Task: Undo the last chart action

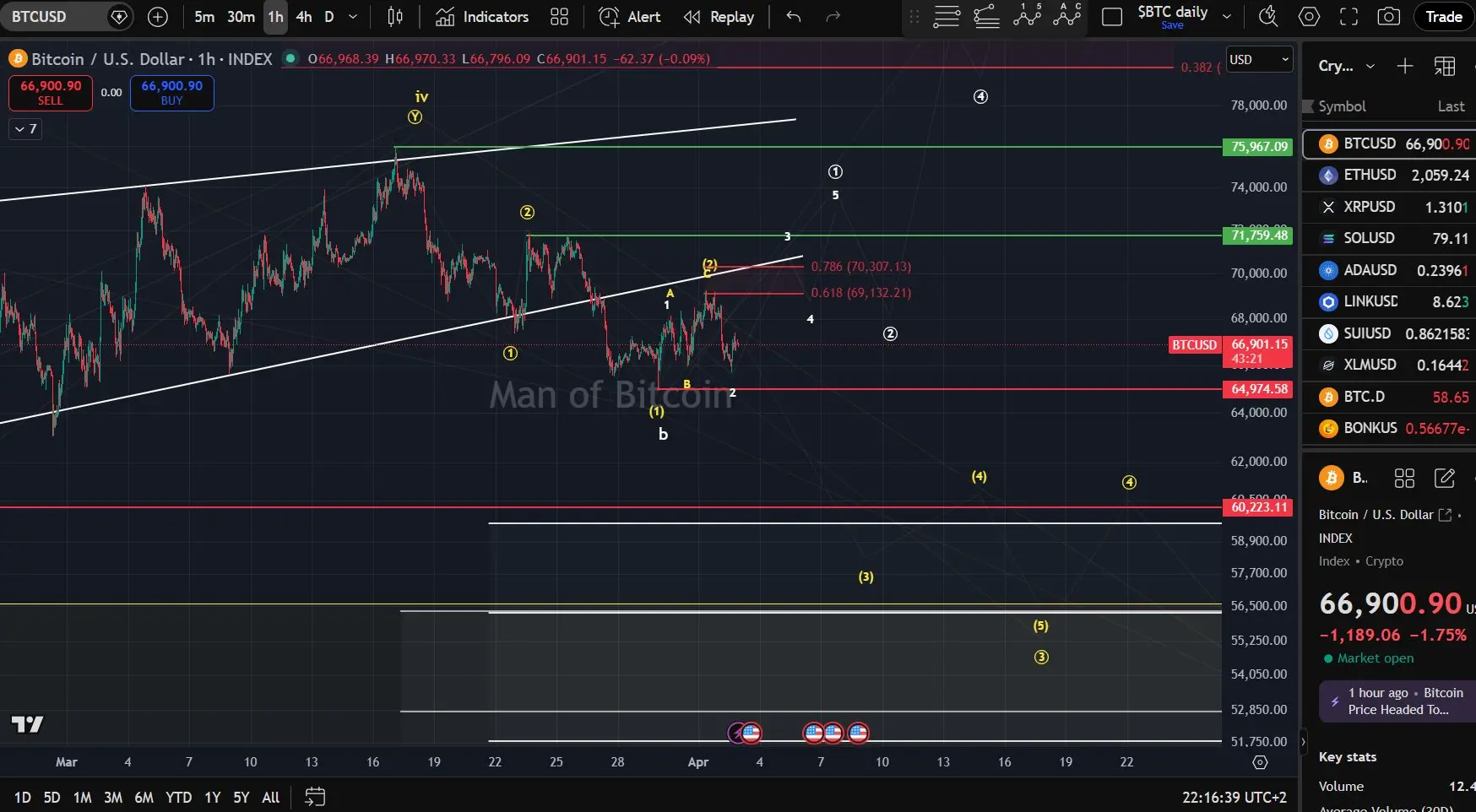Action: [x=793, y=17]
